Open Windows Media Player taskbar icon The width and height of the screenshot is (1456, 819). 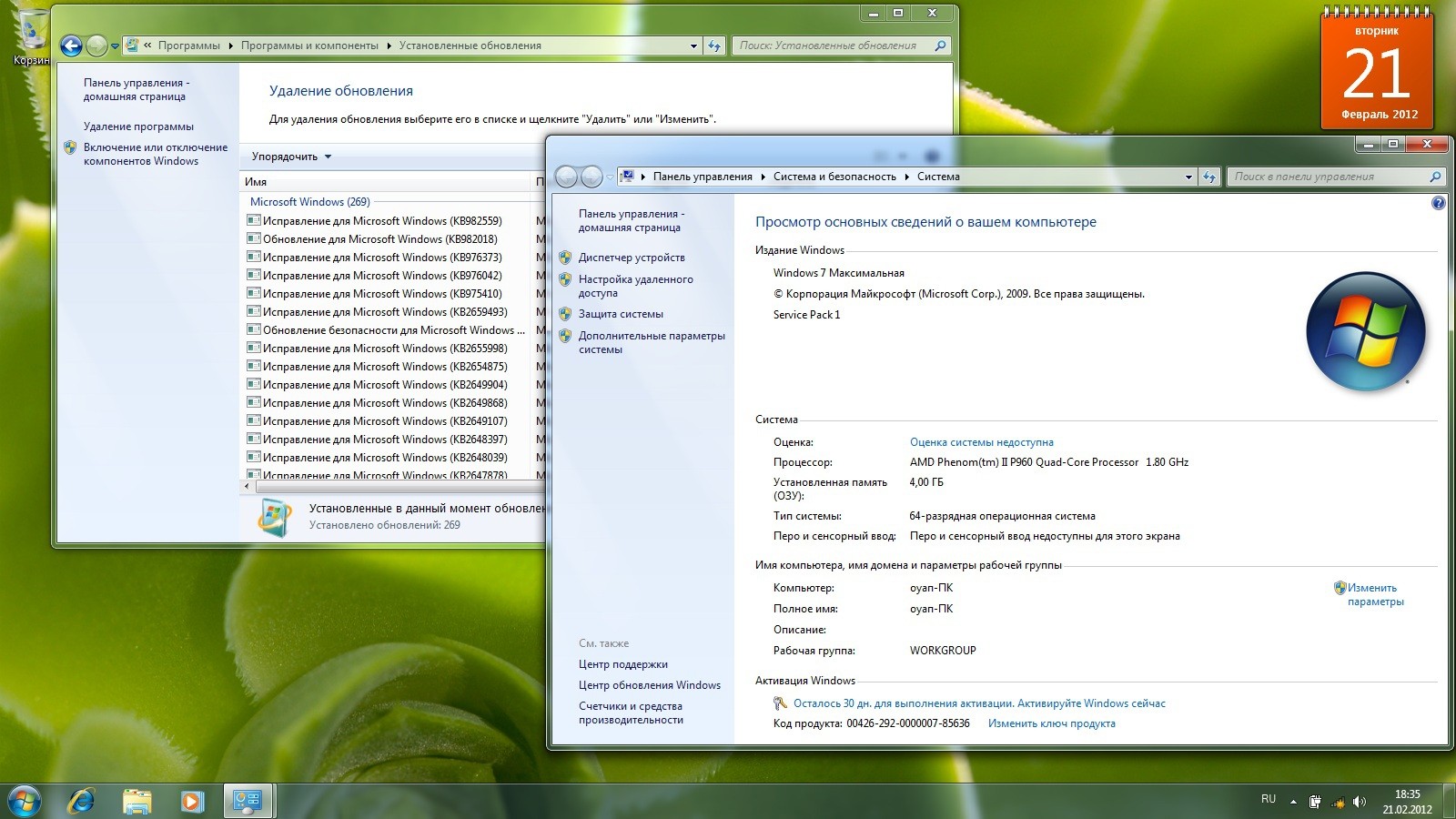click(x=191, y=801)
